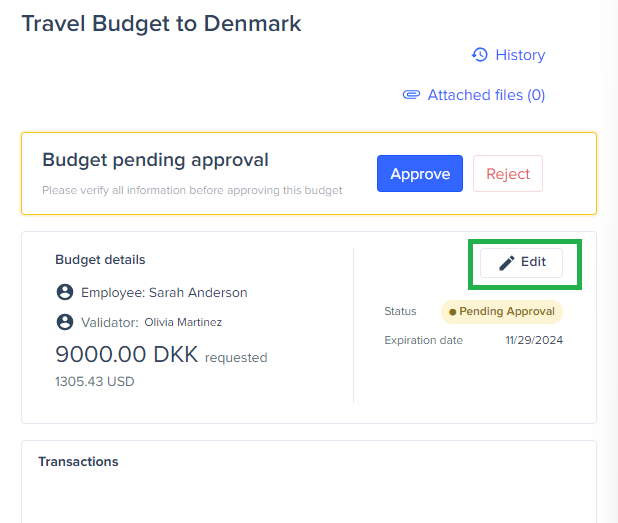
Task: Select validator name Olivia Martinez
Action: coord(183,322)
